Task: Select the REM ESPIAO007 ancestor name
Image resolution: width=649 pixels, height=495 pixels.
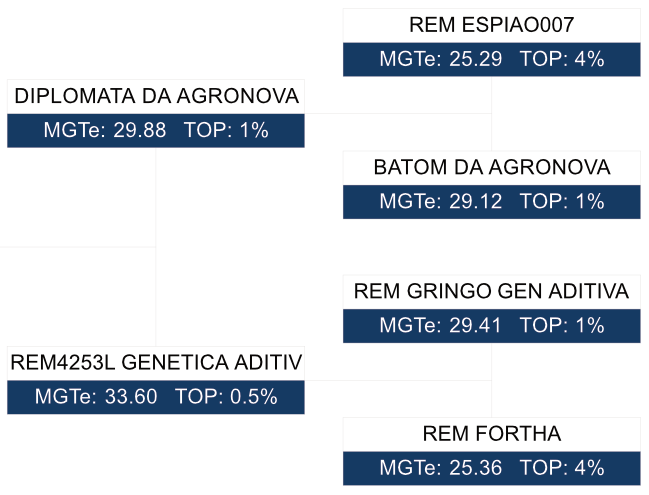Action: pos(491,25)
